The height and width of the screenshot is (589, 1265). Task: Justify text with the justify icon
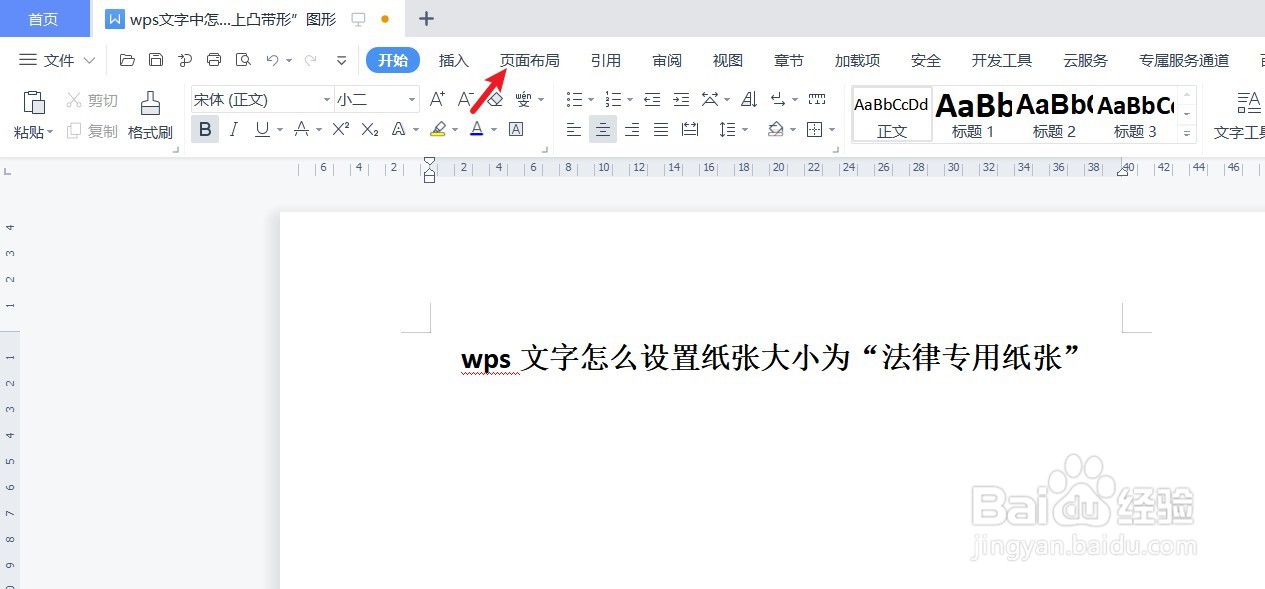[661, 129]
